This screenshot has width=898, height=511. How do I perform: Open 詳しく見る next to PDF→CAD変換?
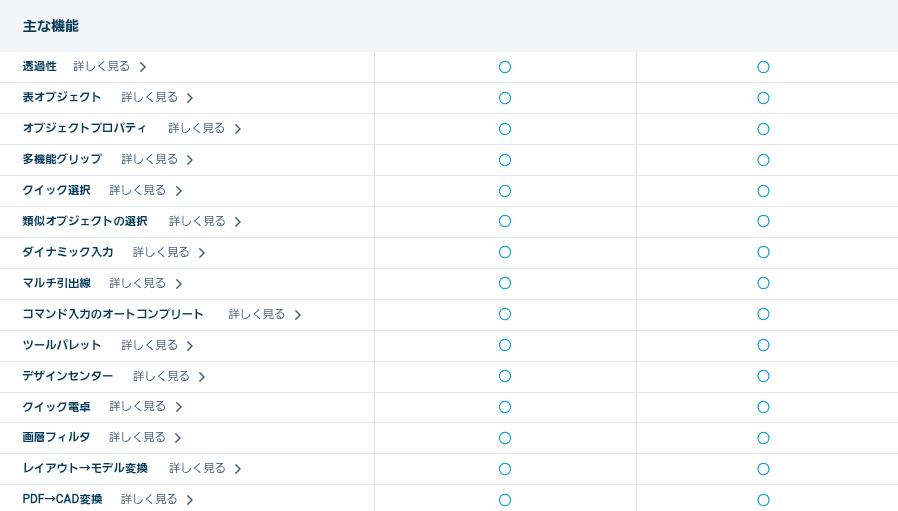pyautogui.click(x=149, y=499)
